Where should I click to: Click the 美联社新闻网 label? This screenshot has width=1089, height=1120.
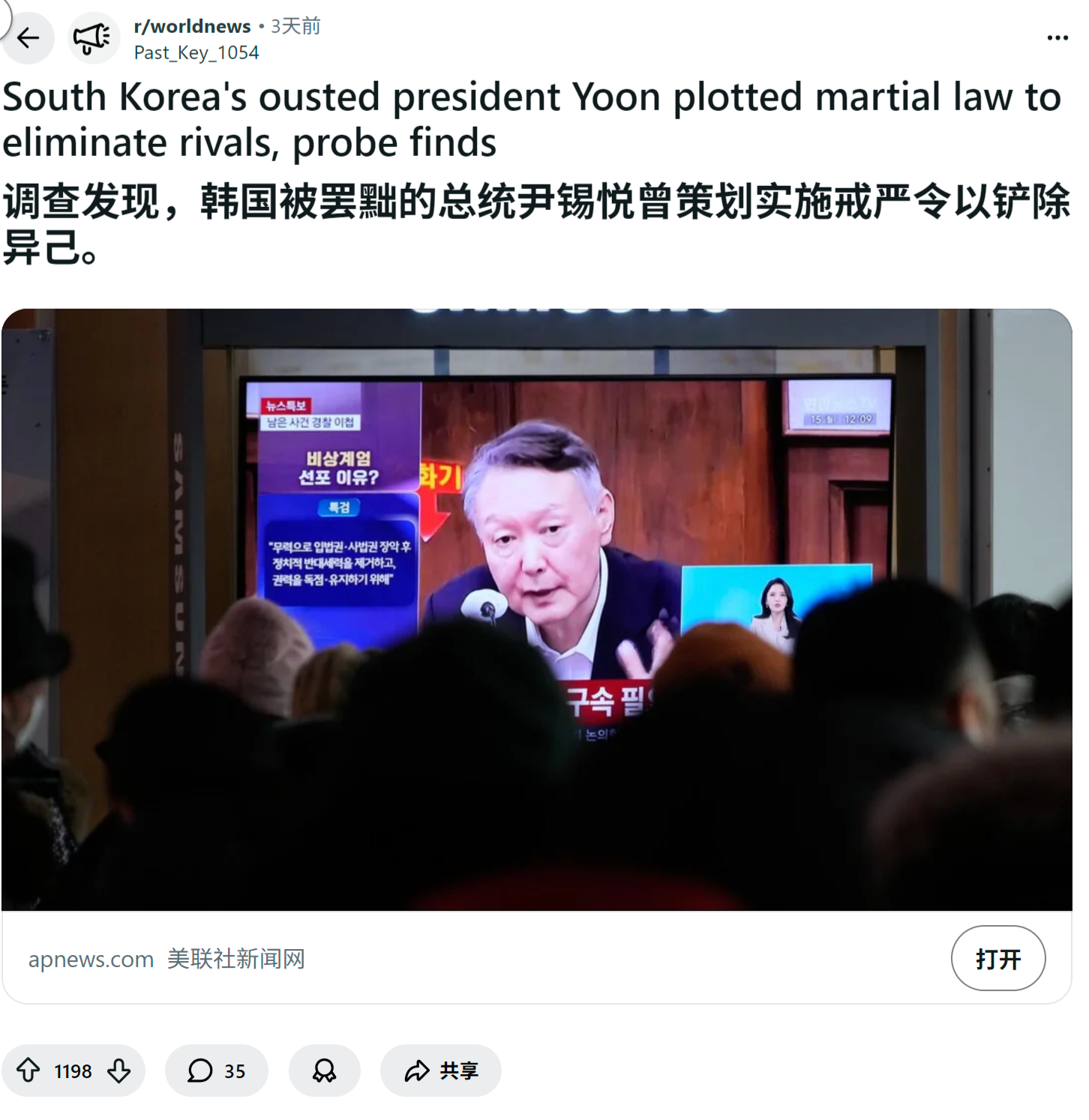click(236, 959)
